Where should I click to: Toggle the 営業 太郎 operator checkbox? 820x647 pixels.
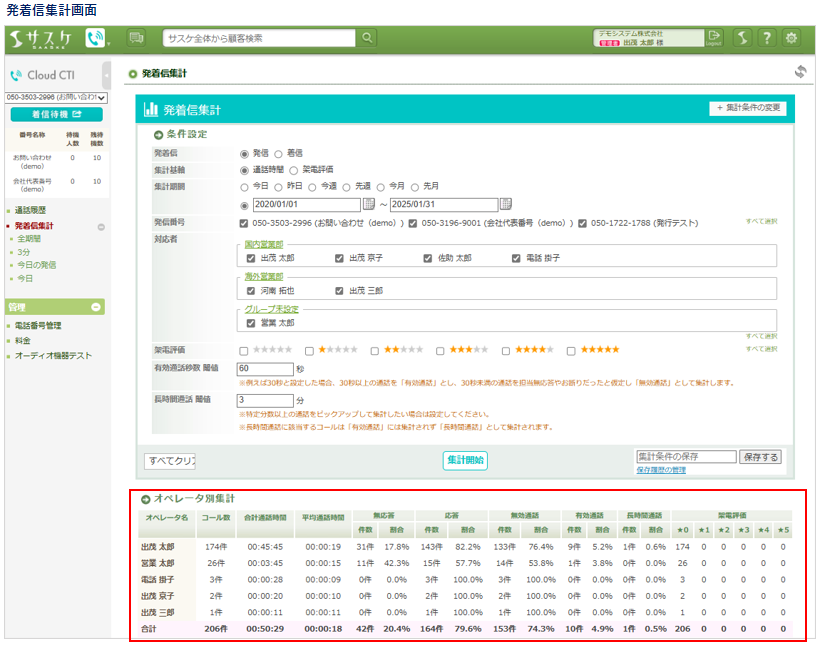pos(250,323)
